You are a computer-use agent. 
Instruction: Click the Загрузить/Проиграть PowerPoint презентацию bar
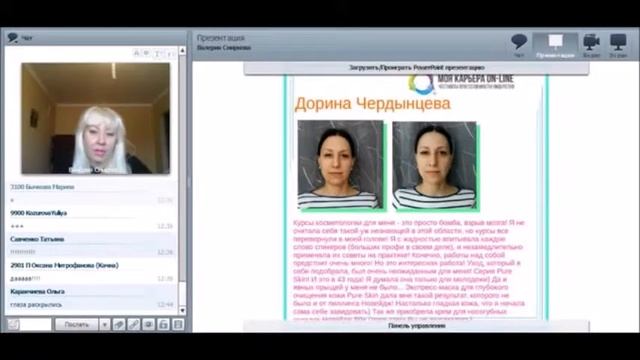[x=416, y=68]
